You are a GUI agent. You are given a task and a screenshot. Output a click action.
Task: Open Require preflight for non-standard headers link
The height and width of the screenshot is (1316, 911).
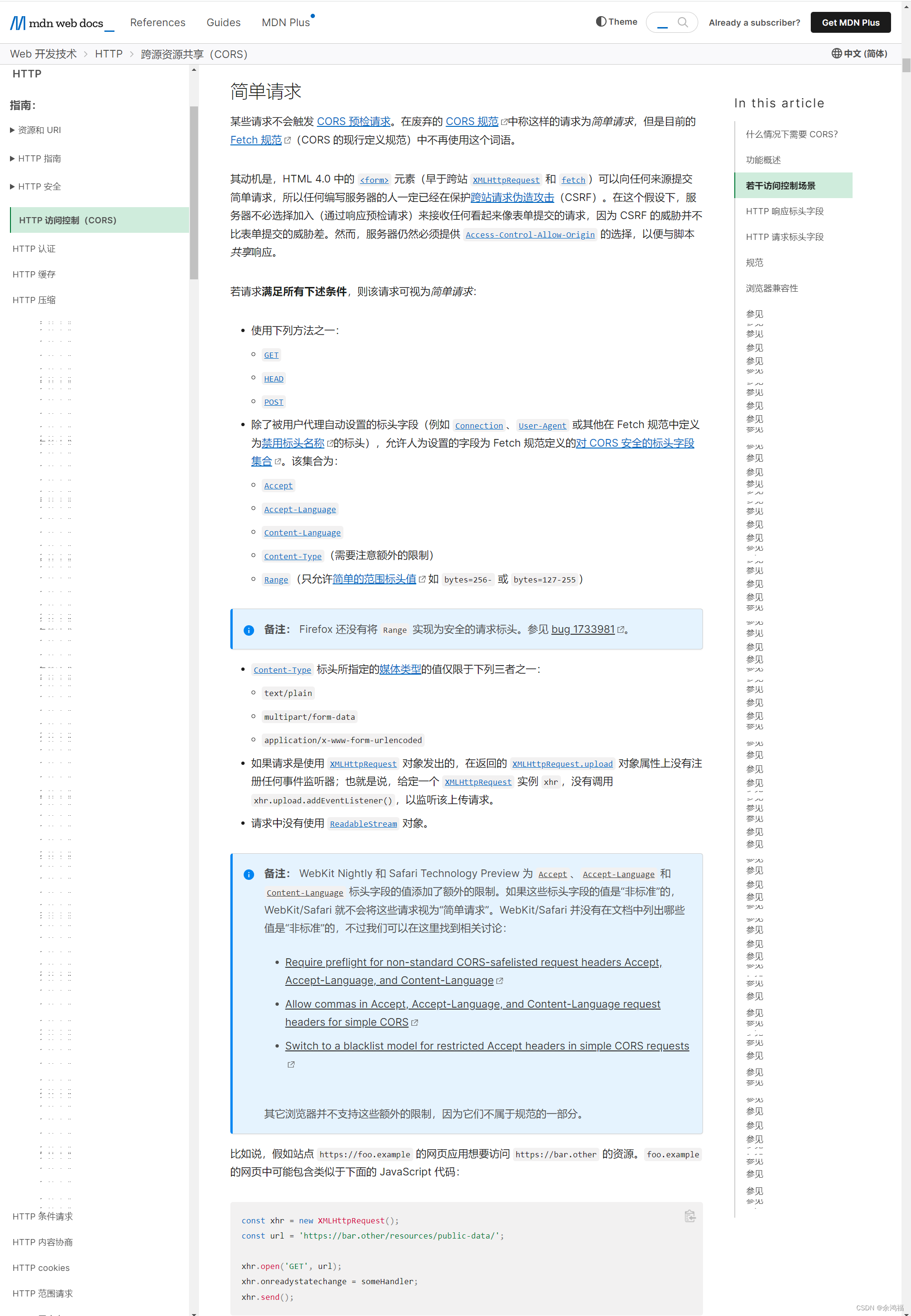(x=473, y=971)
